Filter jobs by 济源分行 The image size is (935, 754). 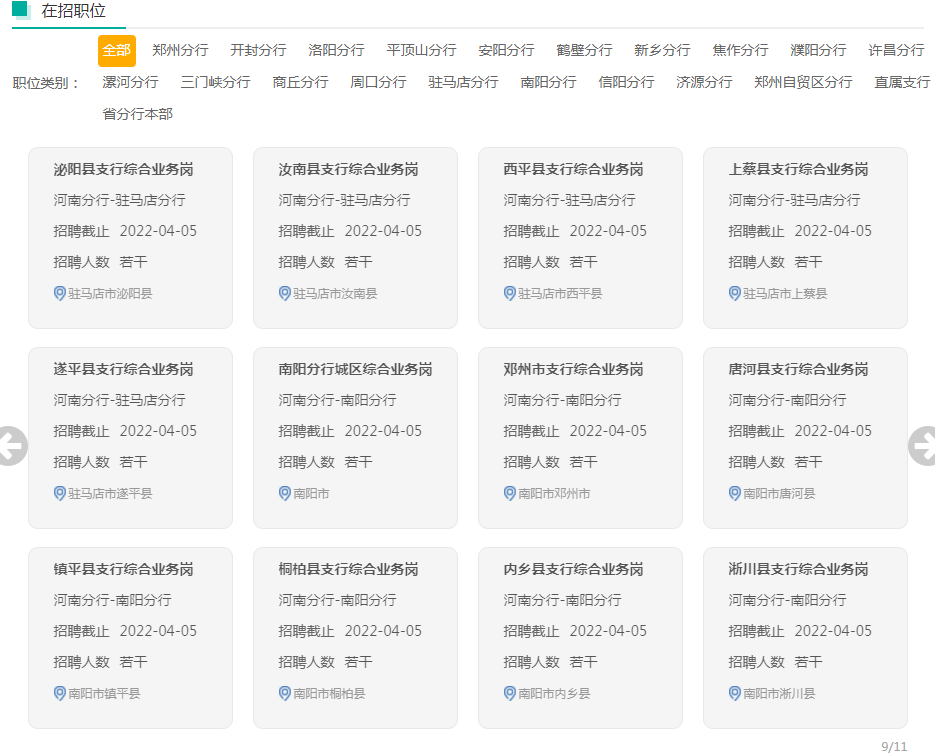(x=704, y=82)
